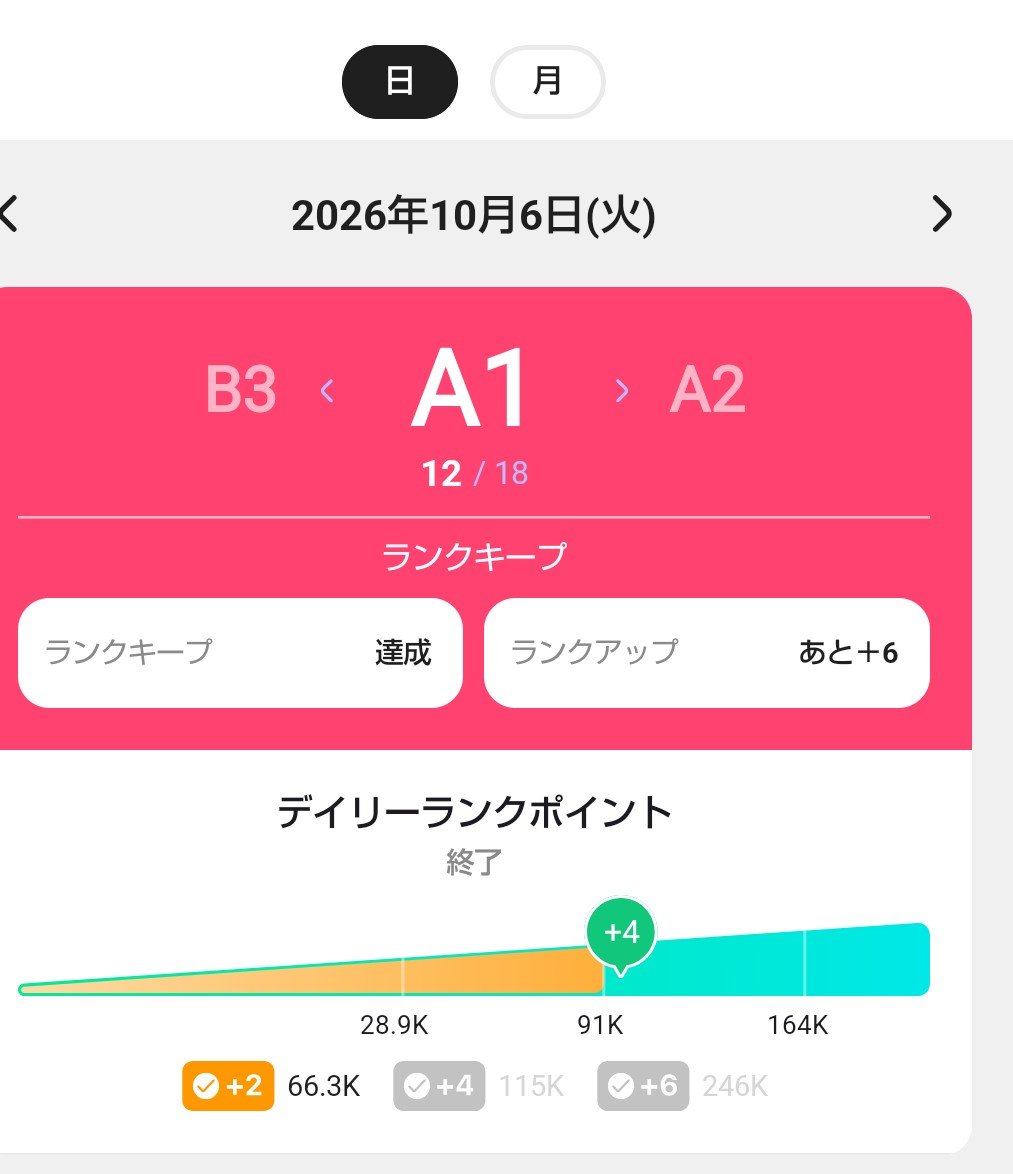This screenshot has width=1013, height=1174.
Task: Go to next day with right chevron
Action: click(942, 214)
